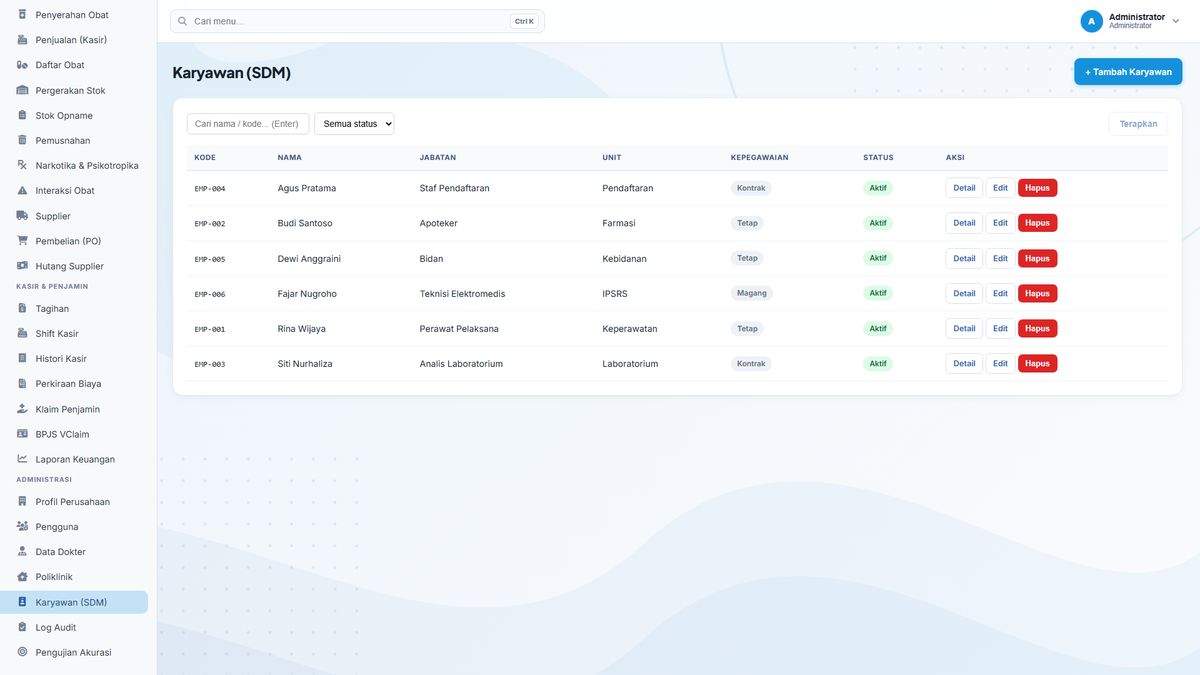Viewport: 1200px width, 675px height.
Task: Click the Tagihan invoice icon
Action: (x=22, y=309)
